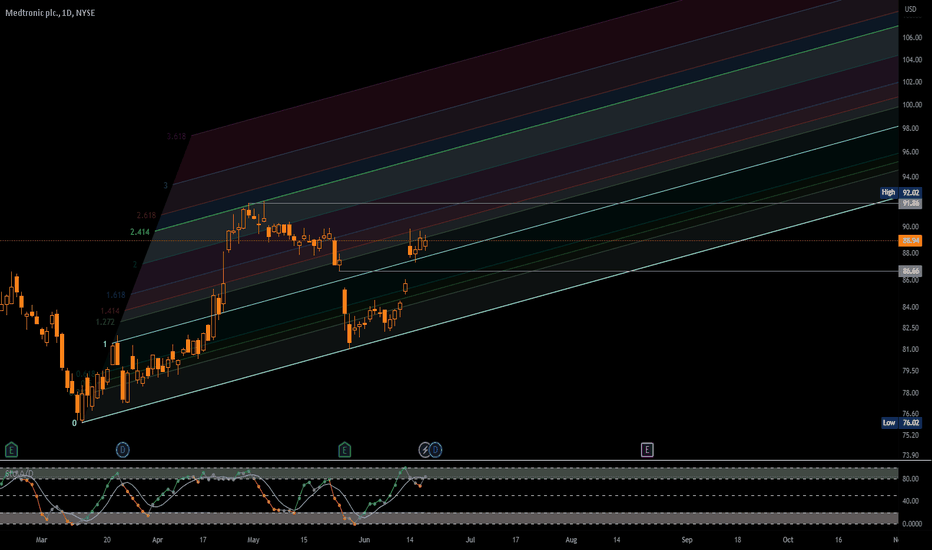Click the 98.00 price axis label
Screen dimensions: 932x550
click(x=910, y=128)
